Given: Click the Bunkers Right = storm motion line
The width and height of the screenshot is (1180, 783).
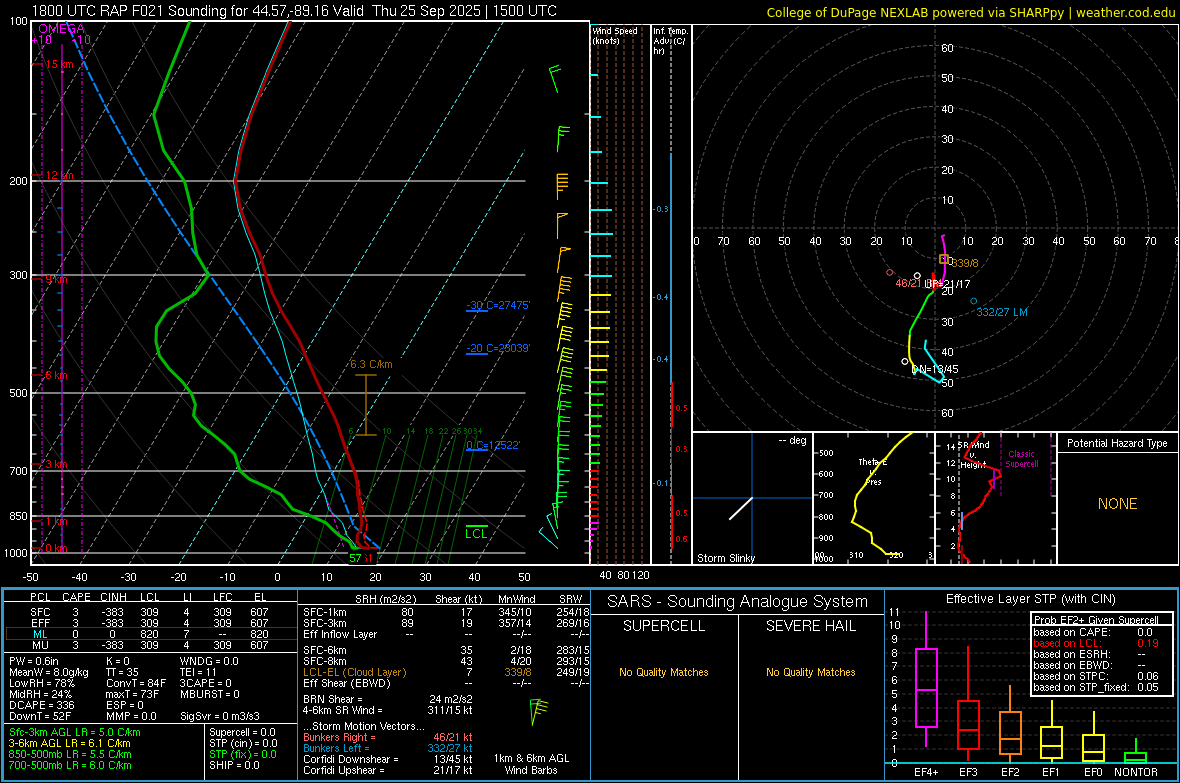Looking at the screenshot, I should click(x=388, y=737).
